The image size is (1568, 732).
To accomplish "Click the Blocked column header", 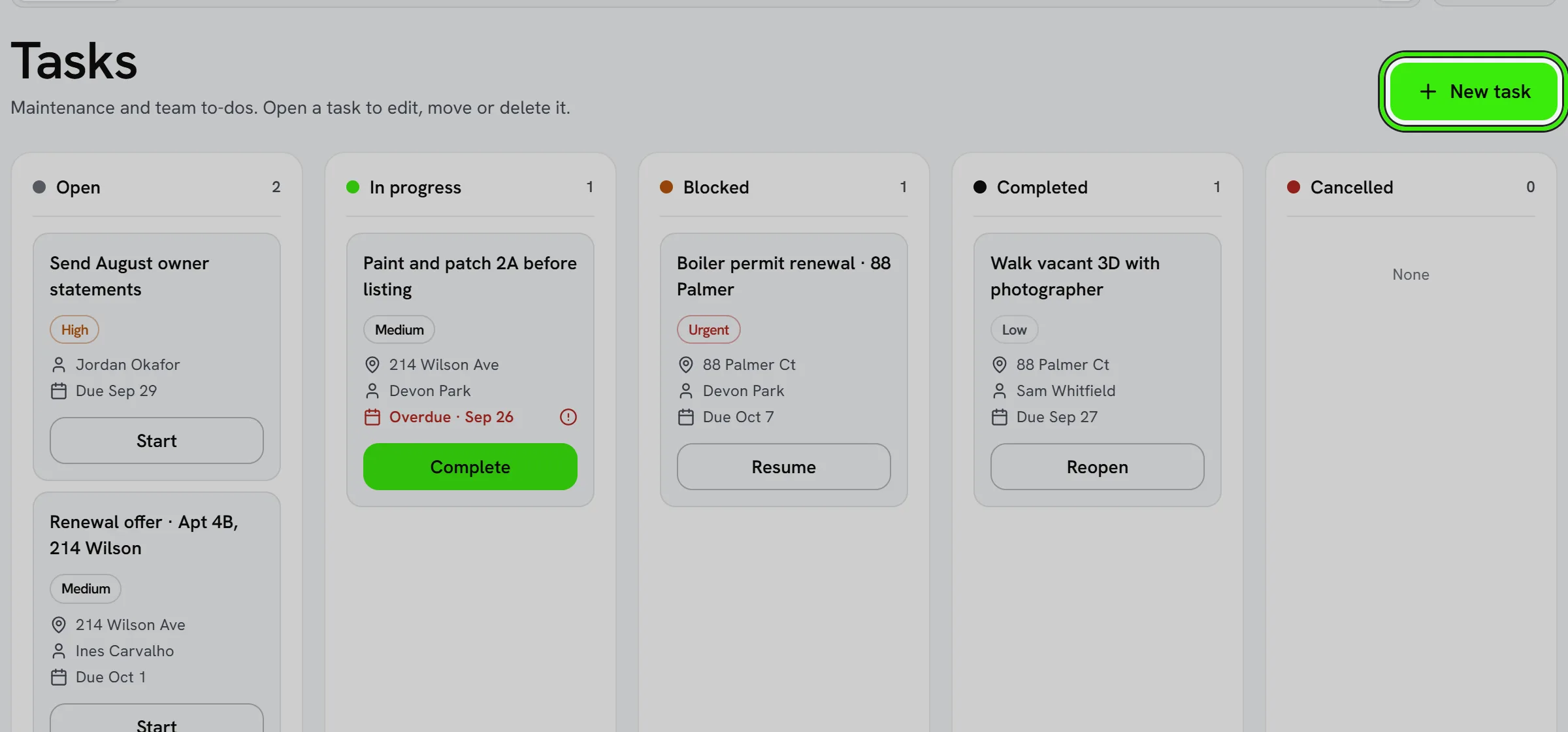I will coord(784,187).
